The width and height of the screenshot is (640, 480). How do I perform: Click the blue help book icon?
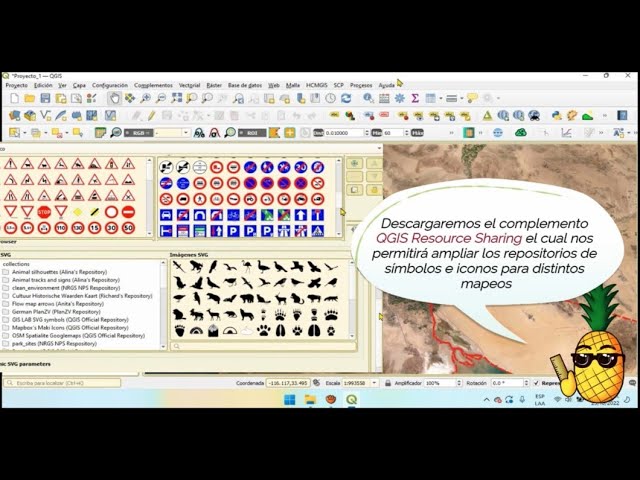622,116
